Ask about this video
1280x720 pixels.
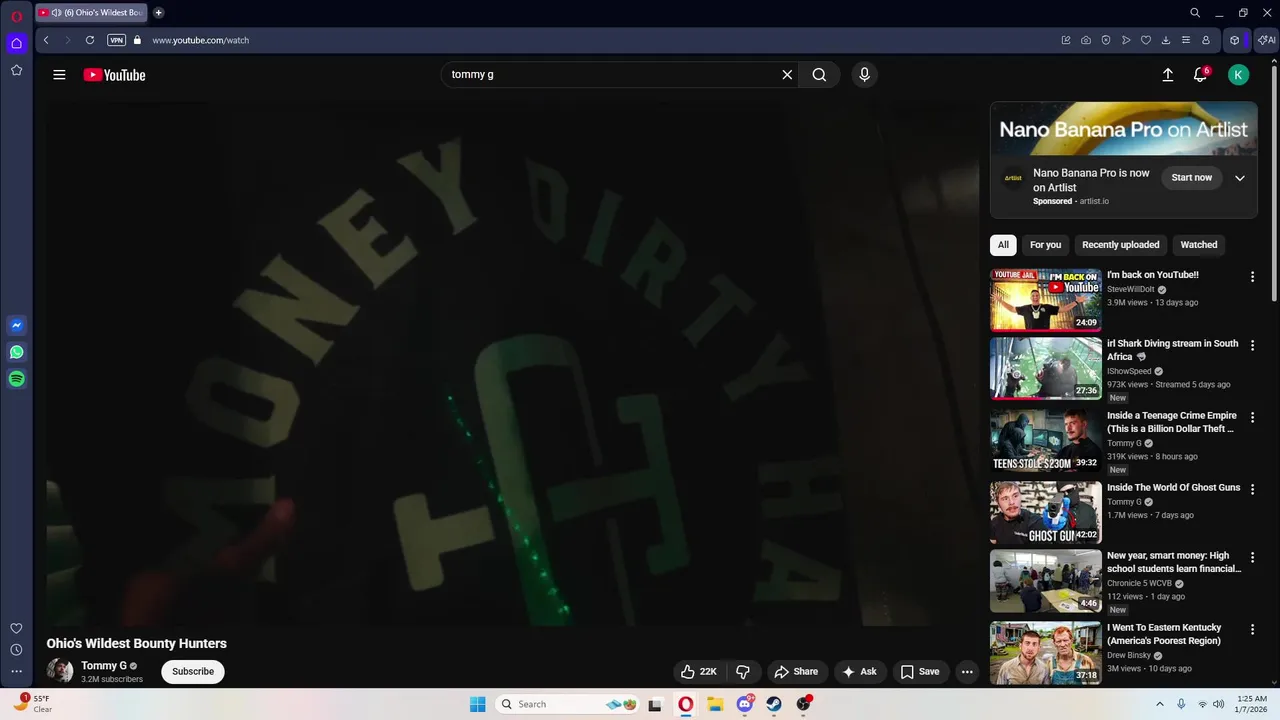860,672
